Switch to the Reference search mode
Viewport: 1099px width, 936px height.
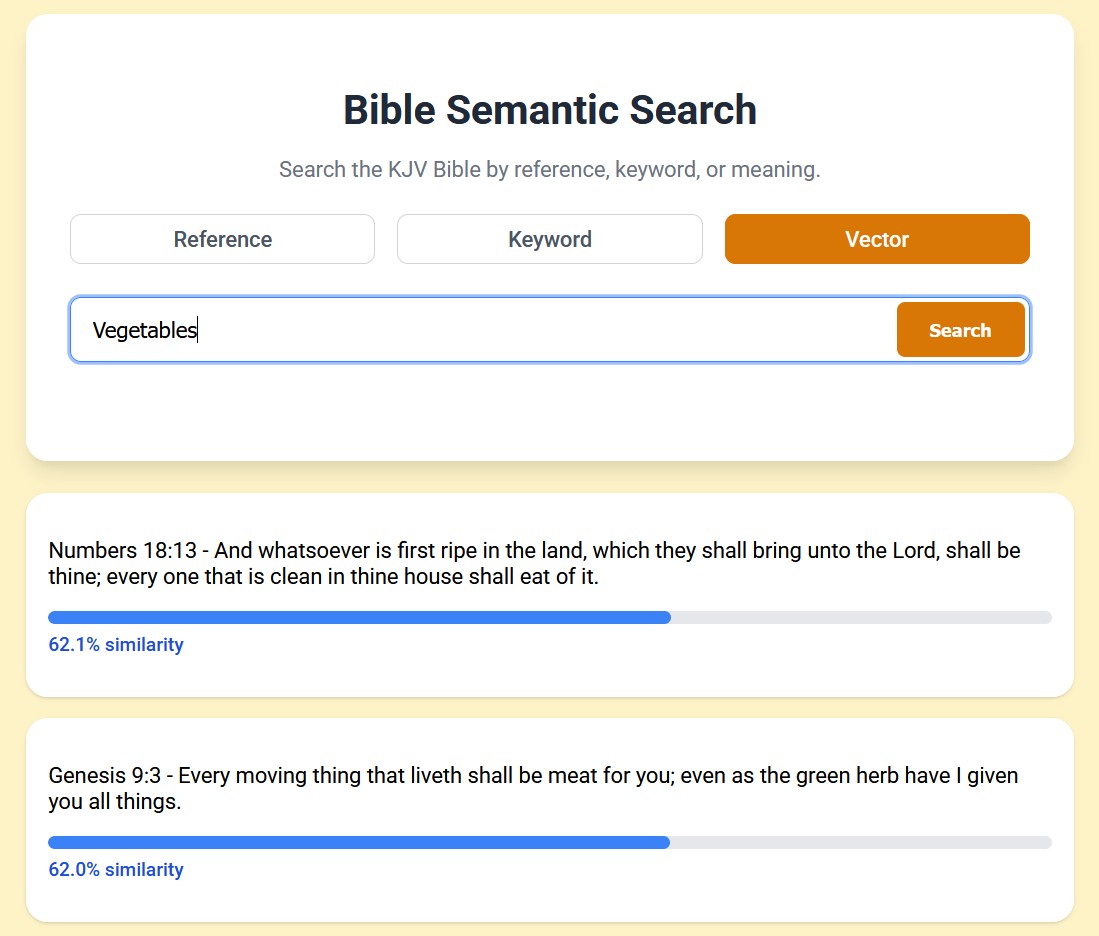[222, 239]
